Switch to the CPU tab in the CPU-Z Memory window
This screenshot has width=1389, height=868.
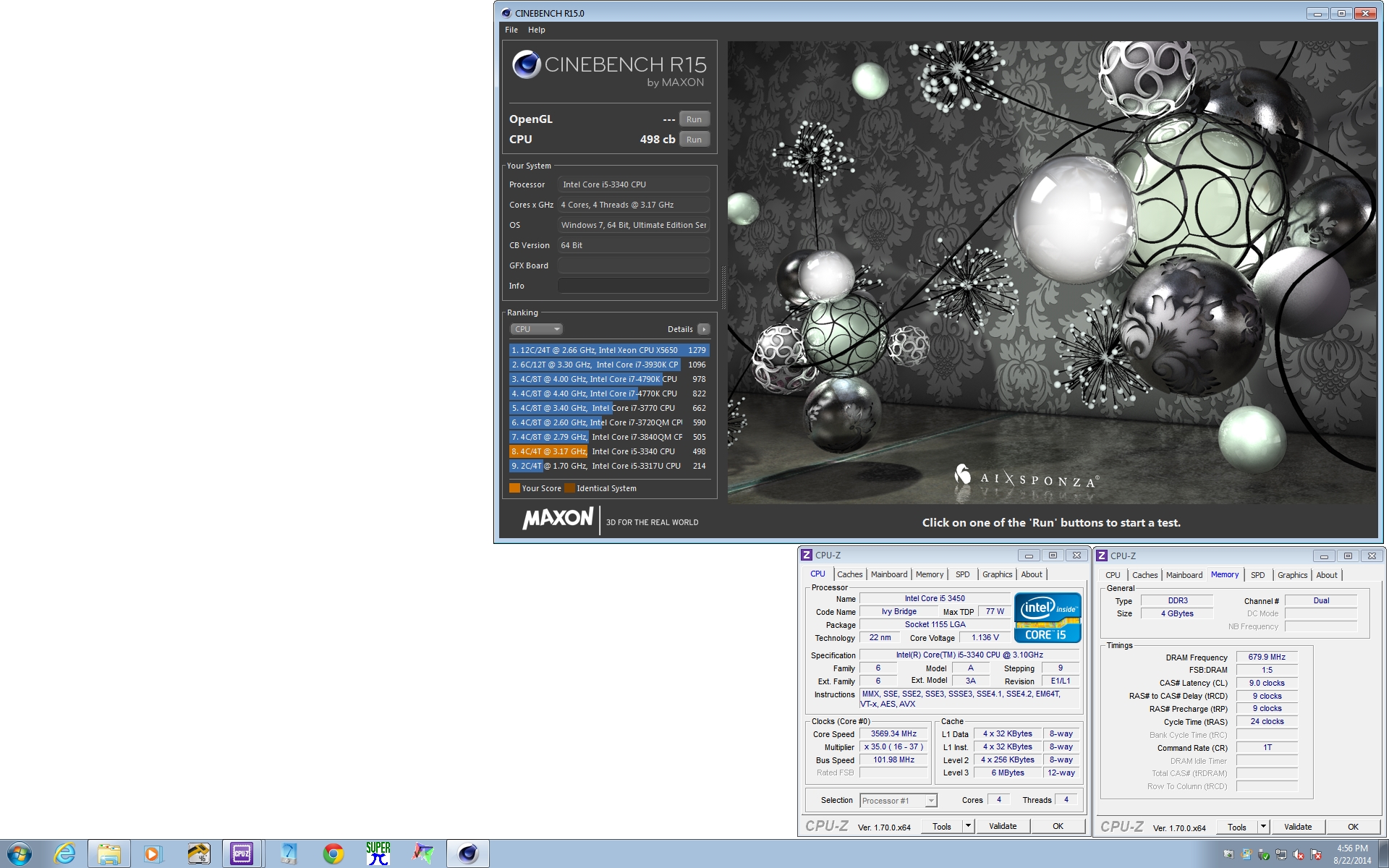[x=1113, y=575]
